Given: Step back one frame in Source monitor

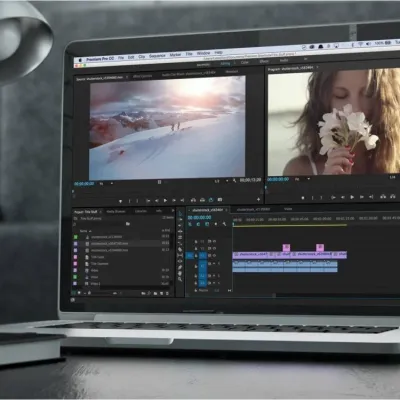Looking at the screenshot, I should (x=157, y=200).
